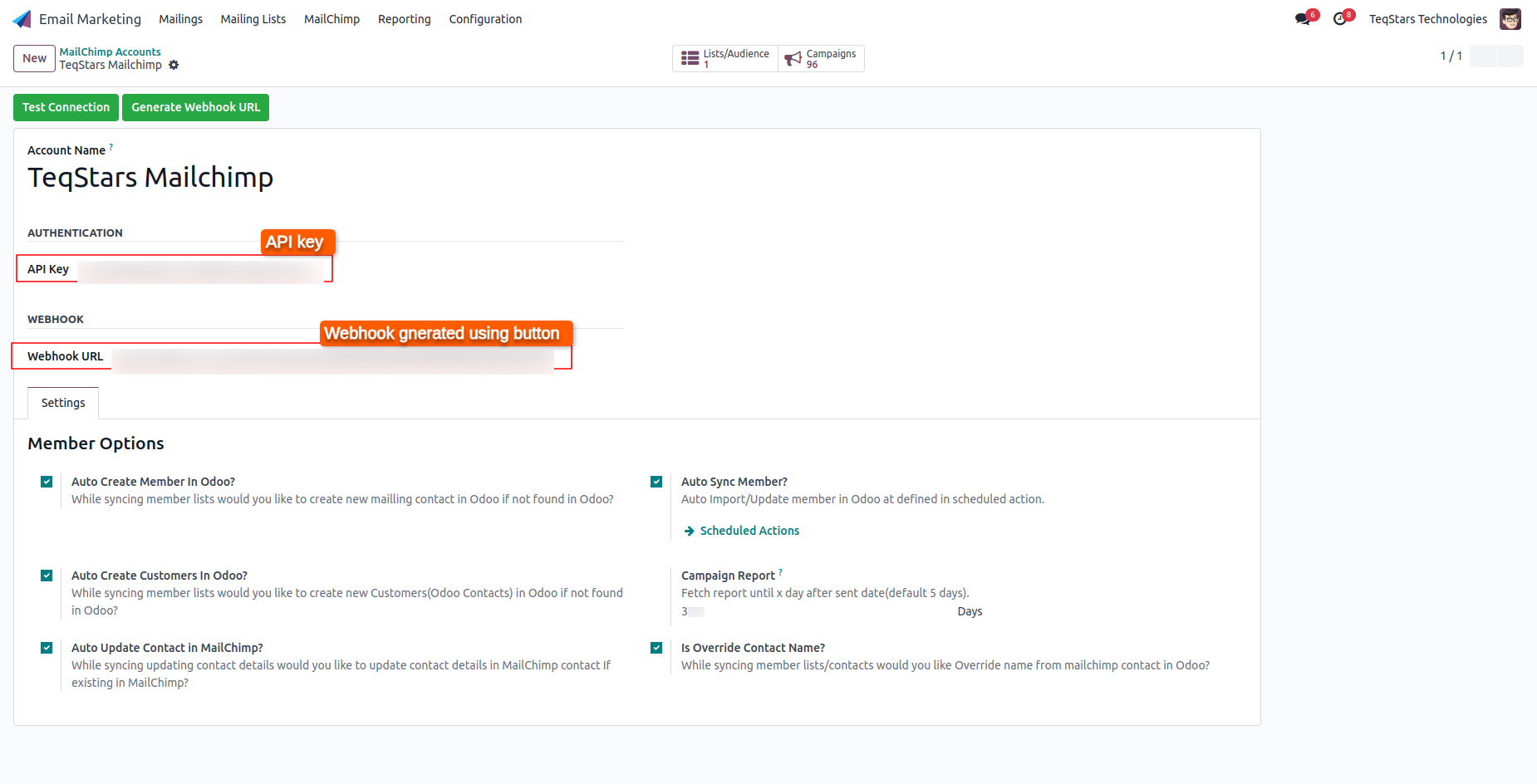The width and height of the screenshot is (1537, 784).
Task: Toggle Auto Update Contact in MailChimp checkbox
Action: coord(47,648)
